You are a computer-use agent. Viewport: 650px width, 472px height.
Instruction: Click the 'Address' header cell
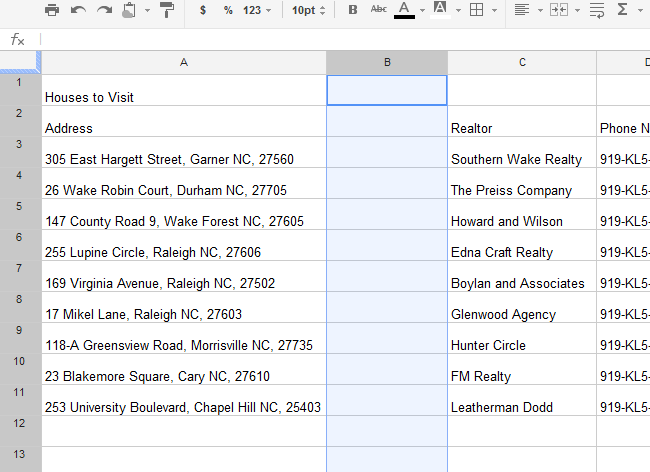pyautogui.click(x=184, y=121)
